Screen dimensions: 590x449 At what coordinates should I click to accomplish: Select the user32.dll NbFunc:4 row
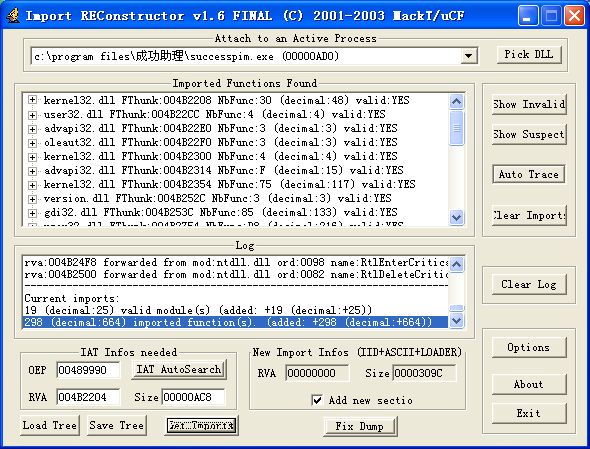(214, 114)
